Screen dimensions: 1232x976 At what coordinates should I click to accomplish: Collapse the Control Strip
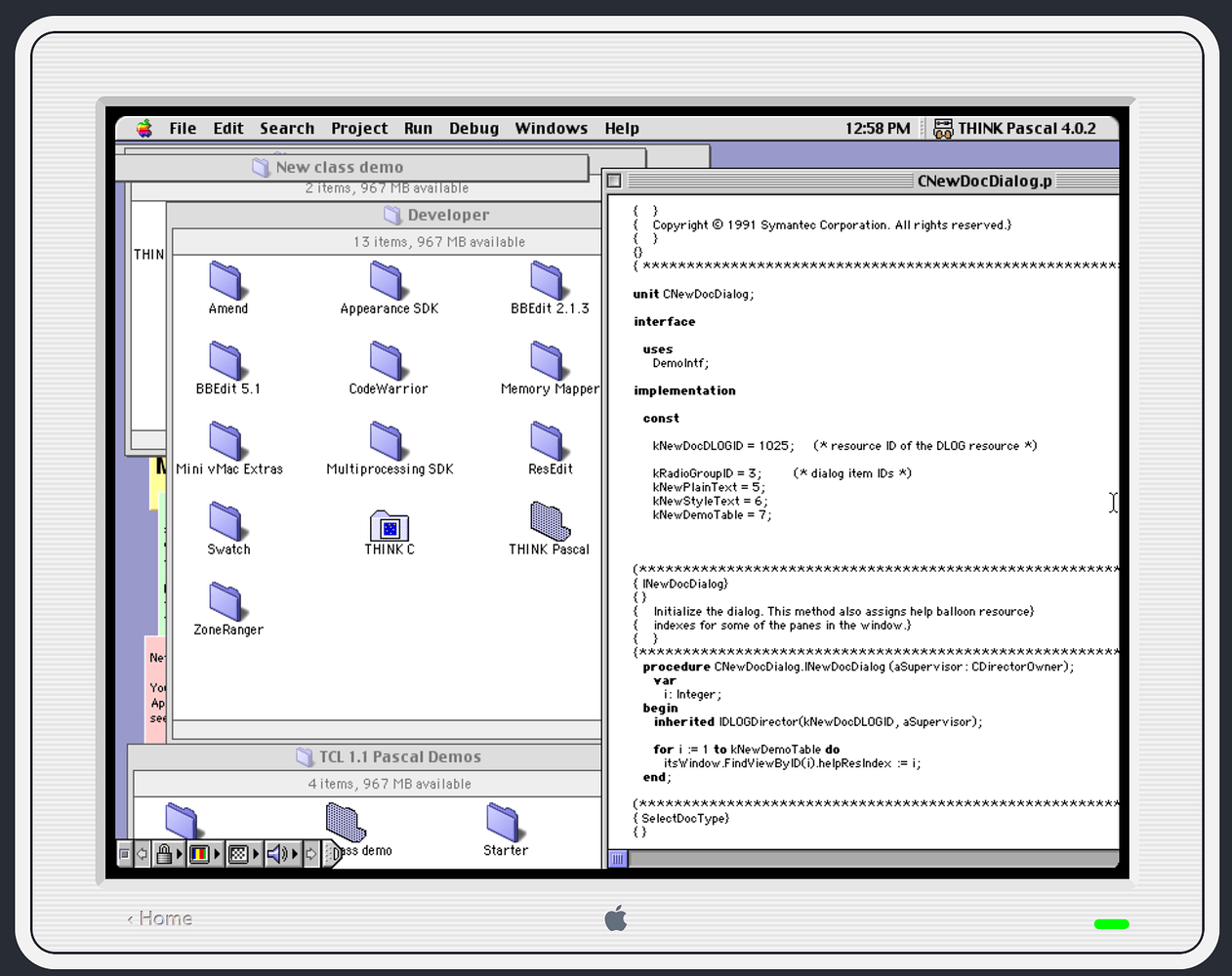[x=125, y=854]
